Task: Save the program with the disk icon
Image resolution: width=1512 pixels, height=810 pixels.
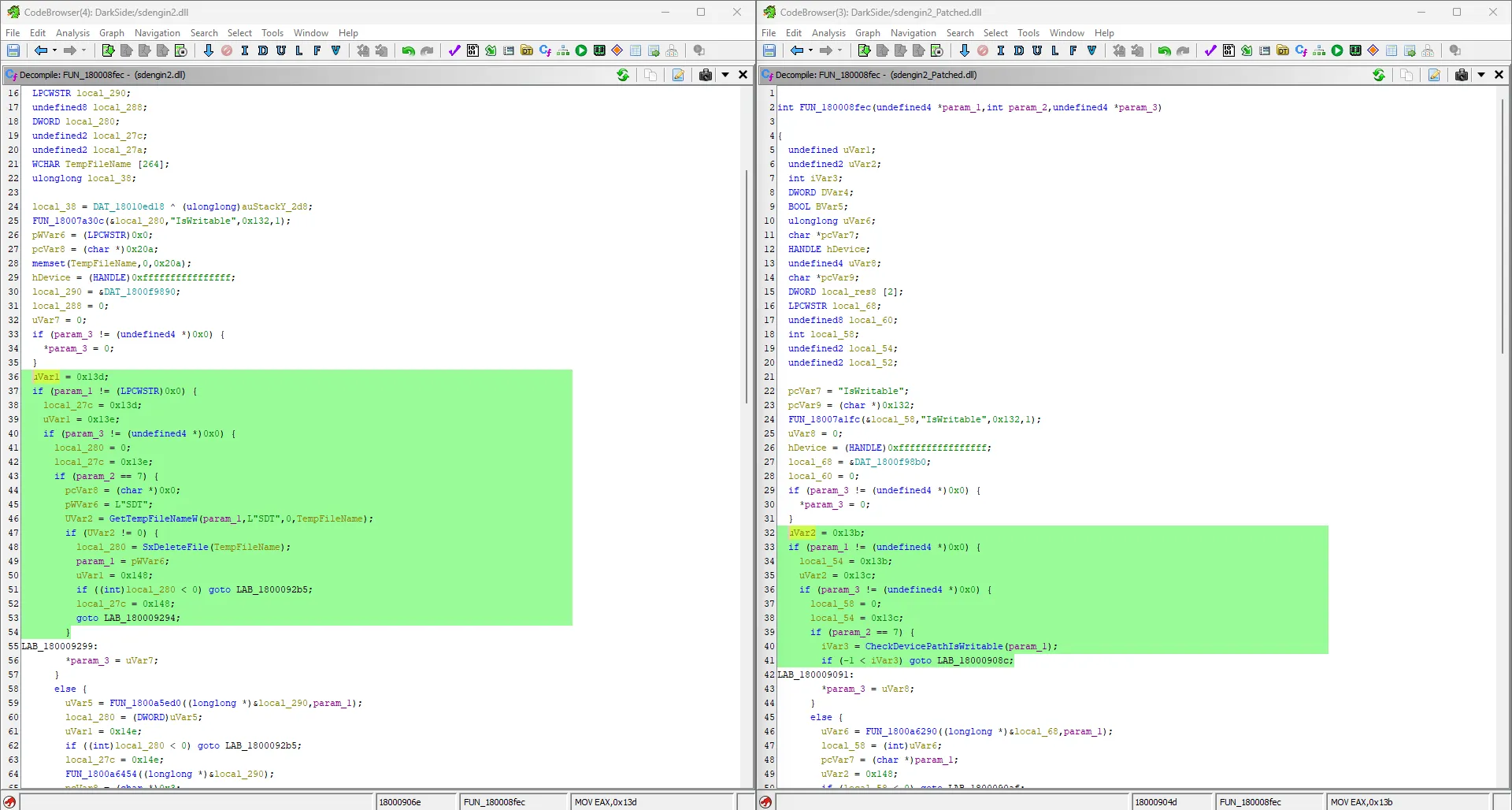Action: point(13,50)
